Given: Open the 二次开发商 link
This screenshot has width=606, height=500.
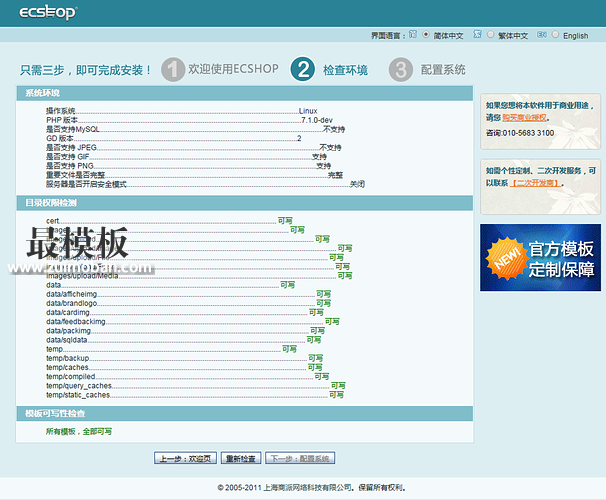Looking at the screenshot, I should 535,183.
